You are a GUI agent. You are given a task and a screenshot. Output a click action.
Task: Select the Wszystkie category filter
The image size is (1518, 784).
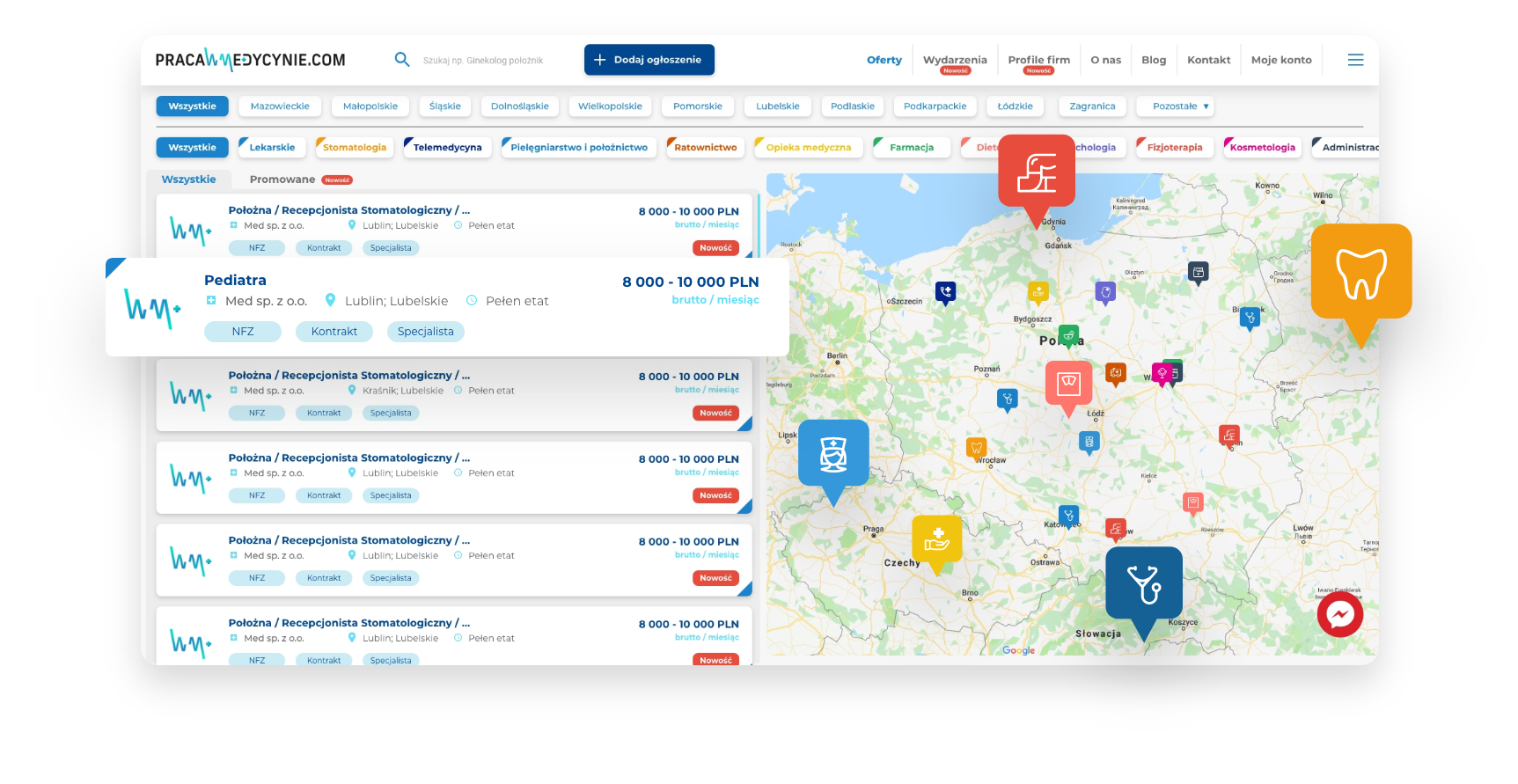192,148
